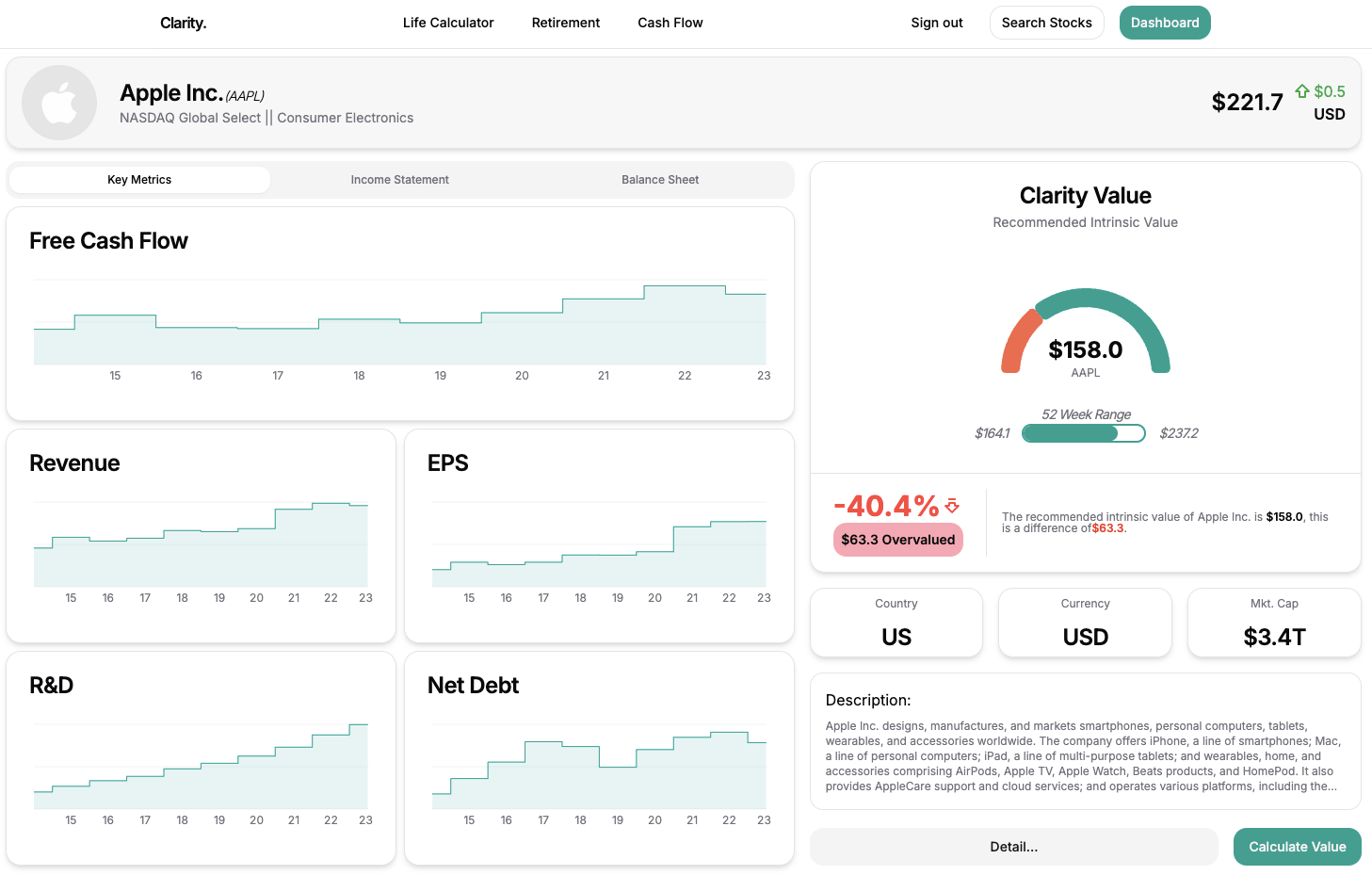Click the red down-arrow beside -40.4%
Viewport: 1372px width, 875px height.
pos(952,506)
